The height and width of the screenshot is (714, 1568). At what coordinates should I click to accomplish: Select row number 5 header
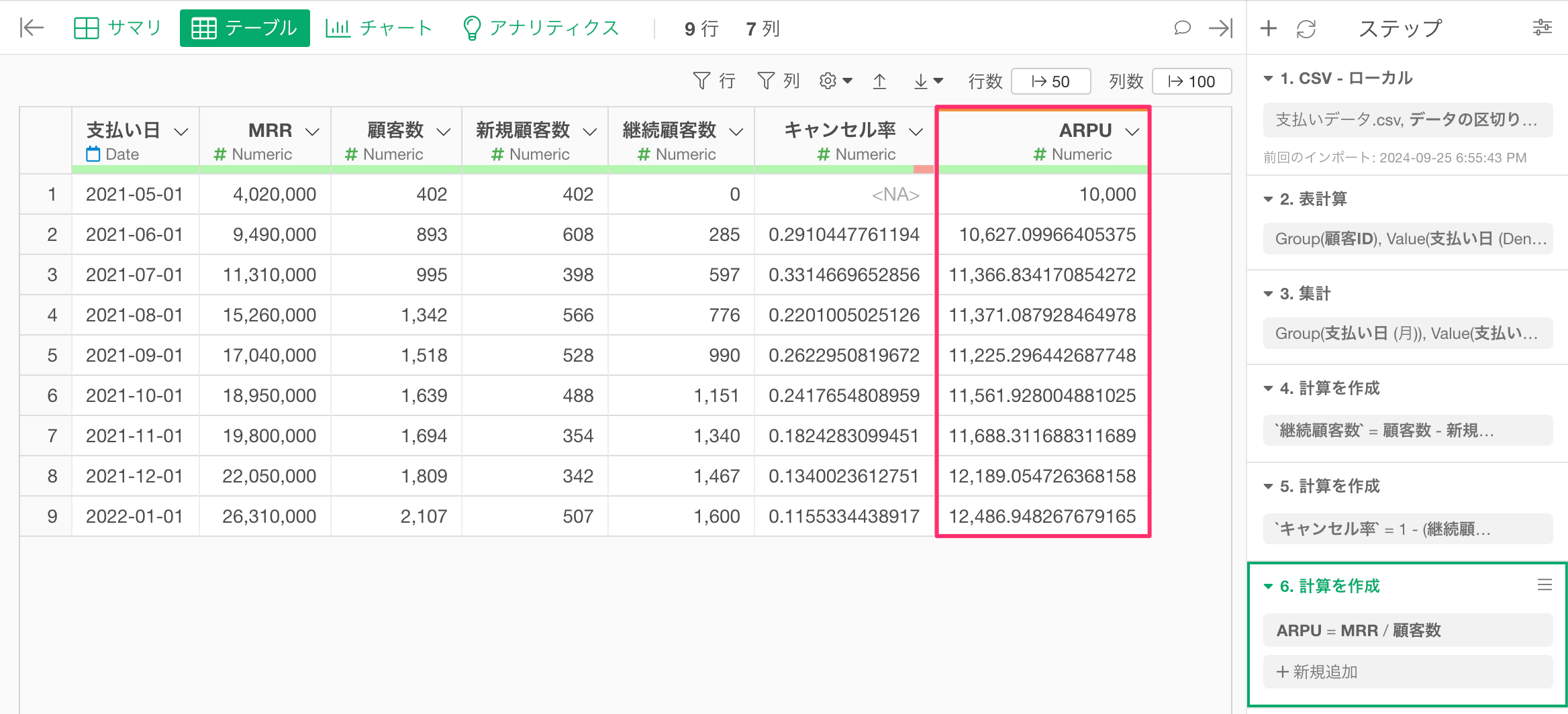pyautogui.click(x=46, y=356)
